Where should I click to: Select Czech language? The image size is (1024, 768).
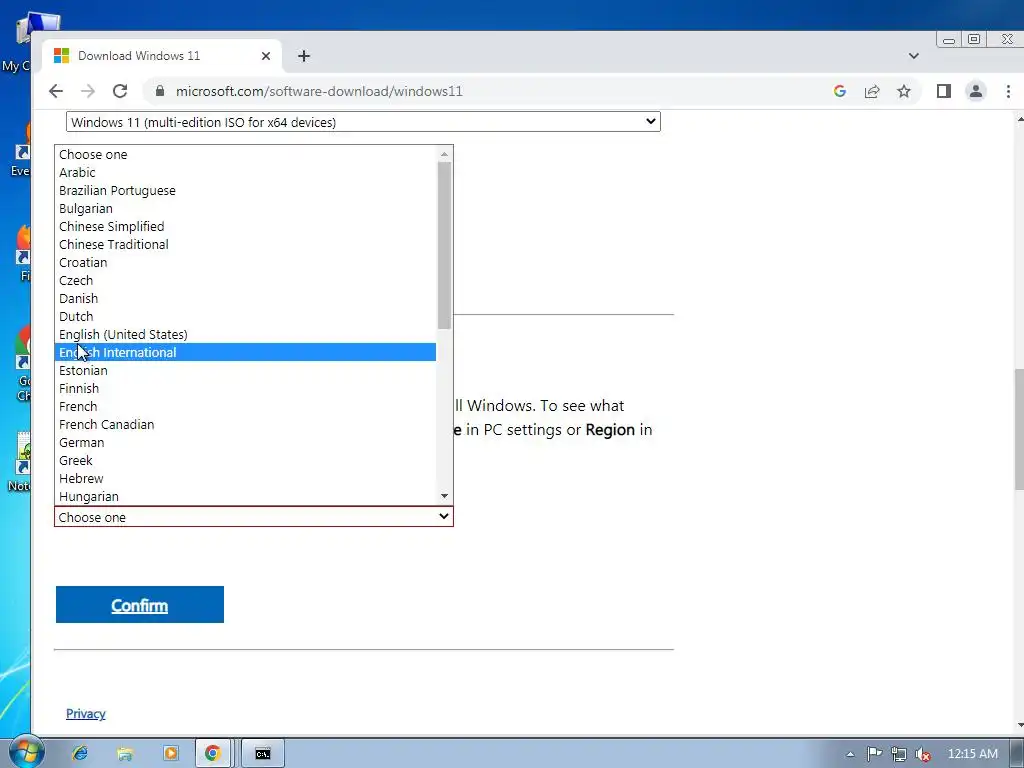click(245, 280)
